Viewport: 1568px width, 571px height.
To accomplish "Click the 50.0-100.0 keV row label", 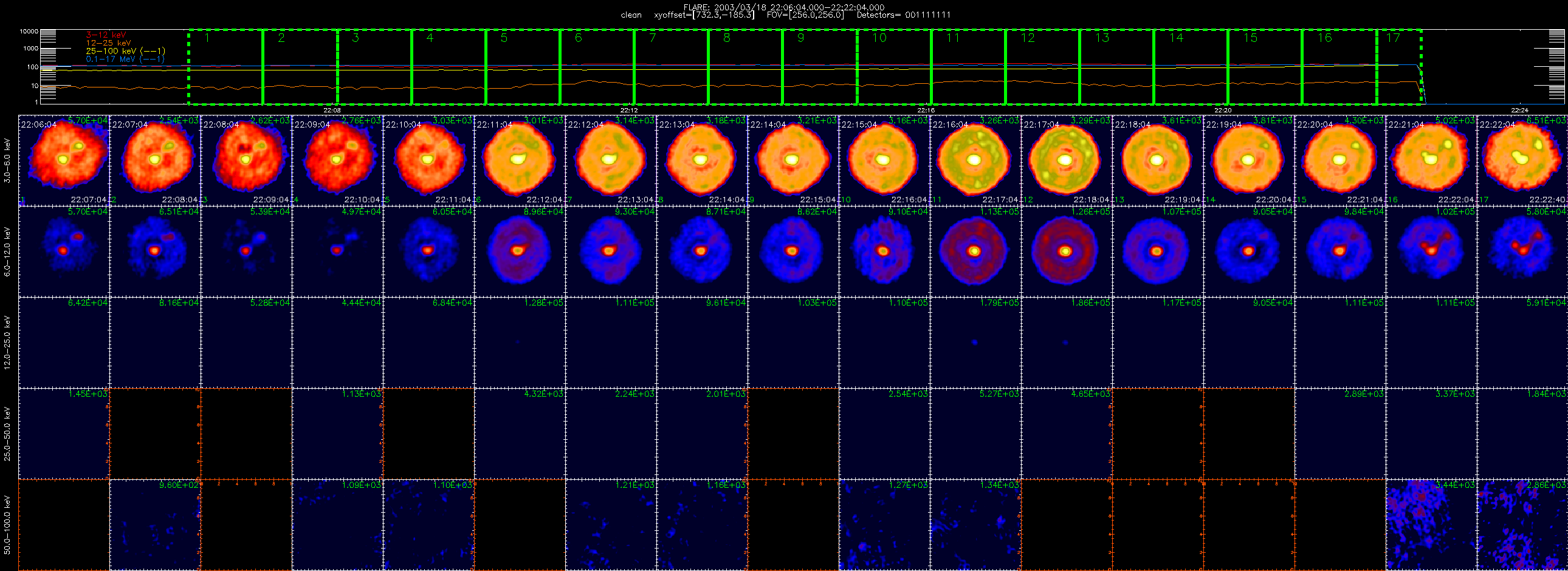I will pos(7,525).
